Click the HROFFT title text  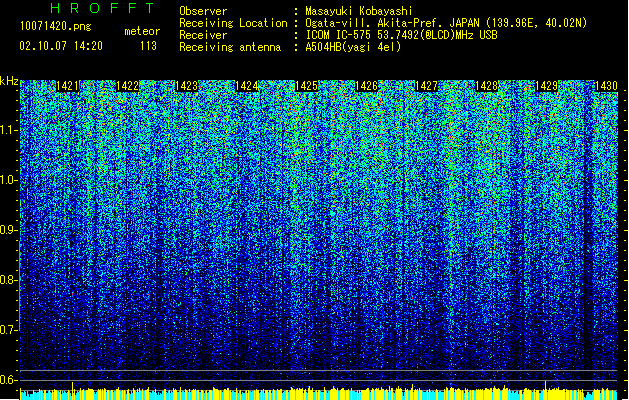tap(102, 8)
